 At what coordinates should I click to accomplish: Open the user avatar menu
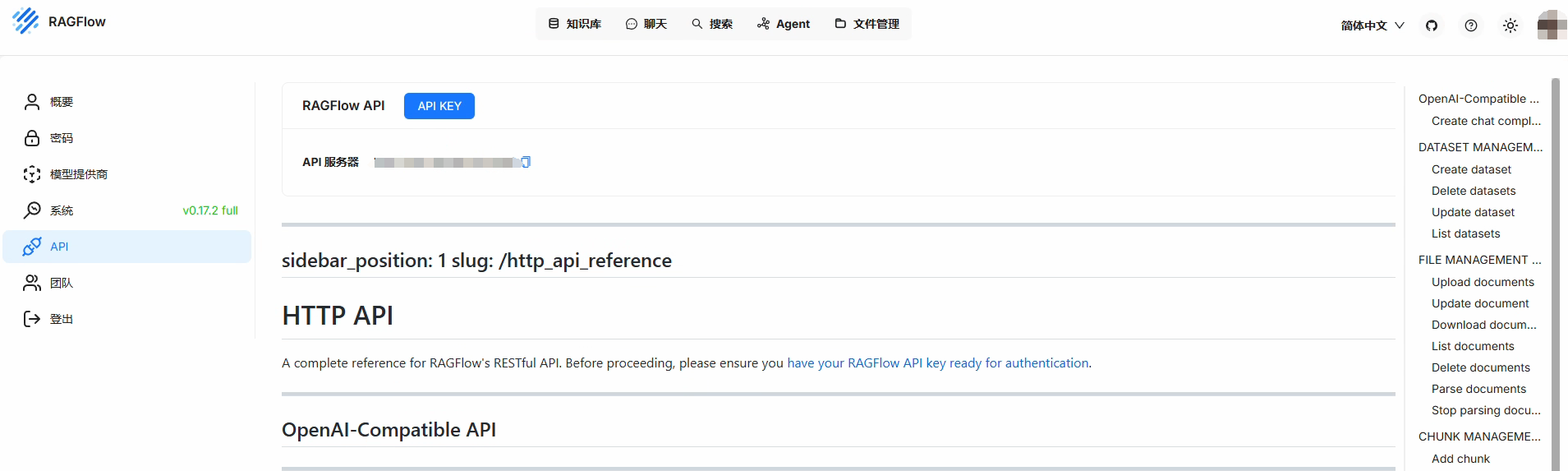(x=1552, y=25)
